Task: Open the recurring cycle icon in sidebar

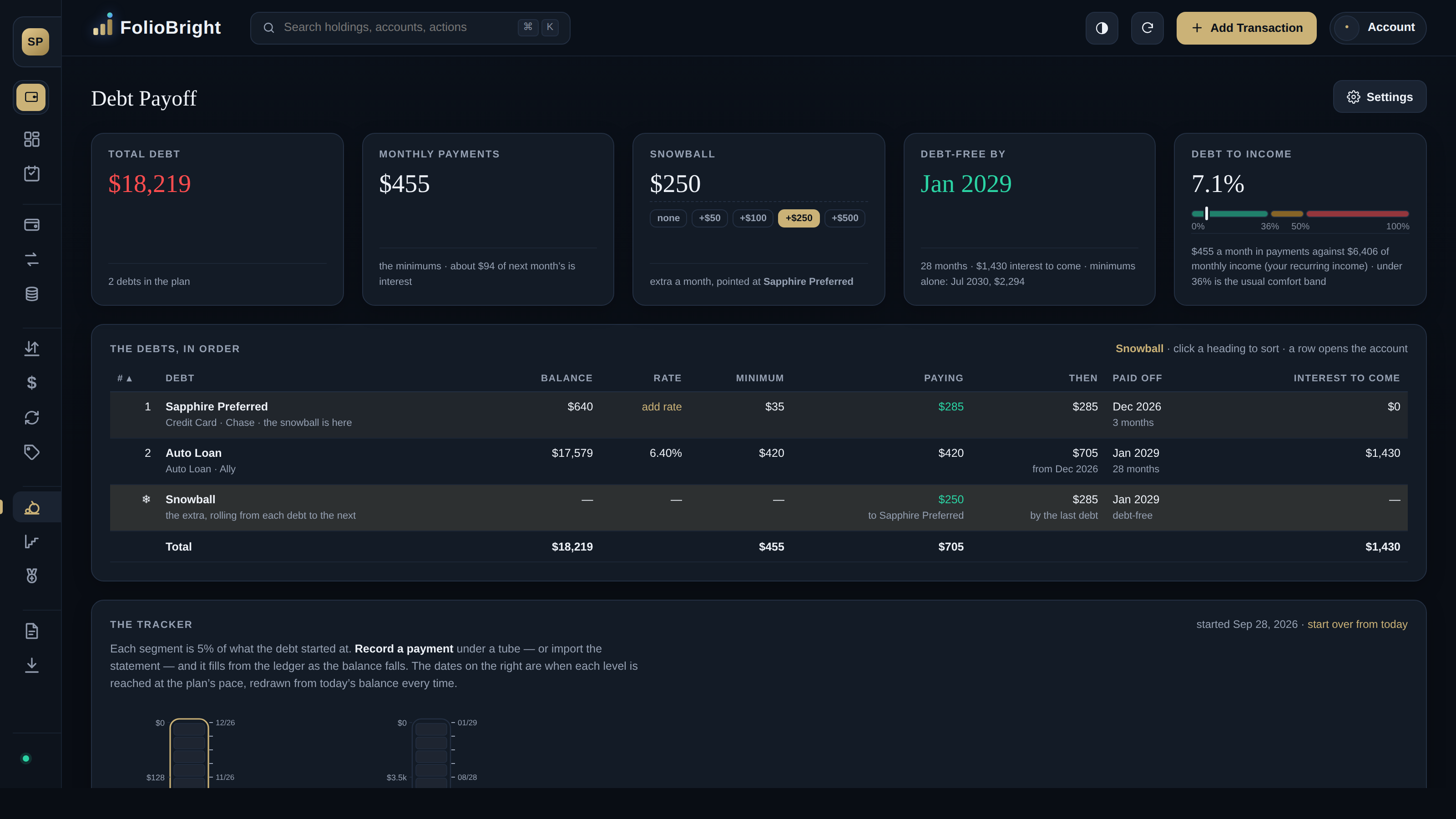Action: click(32, 418)
